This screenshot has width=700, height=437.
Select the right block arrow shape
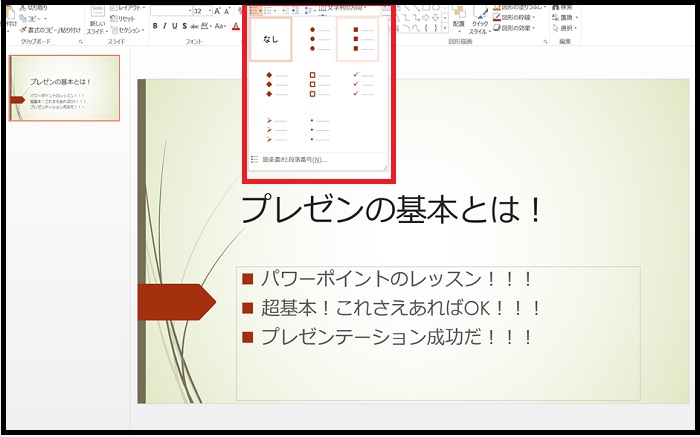pos(425,17)
